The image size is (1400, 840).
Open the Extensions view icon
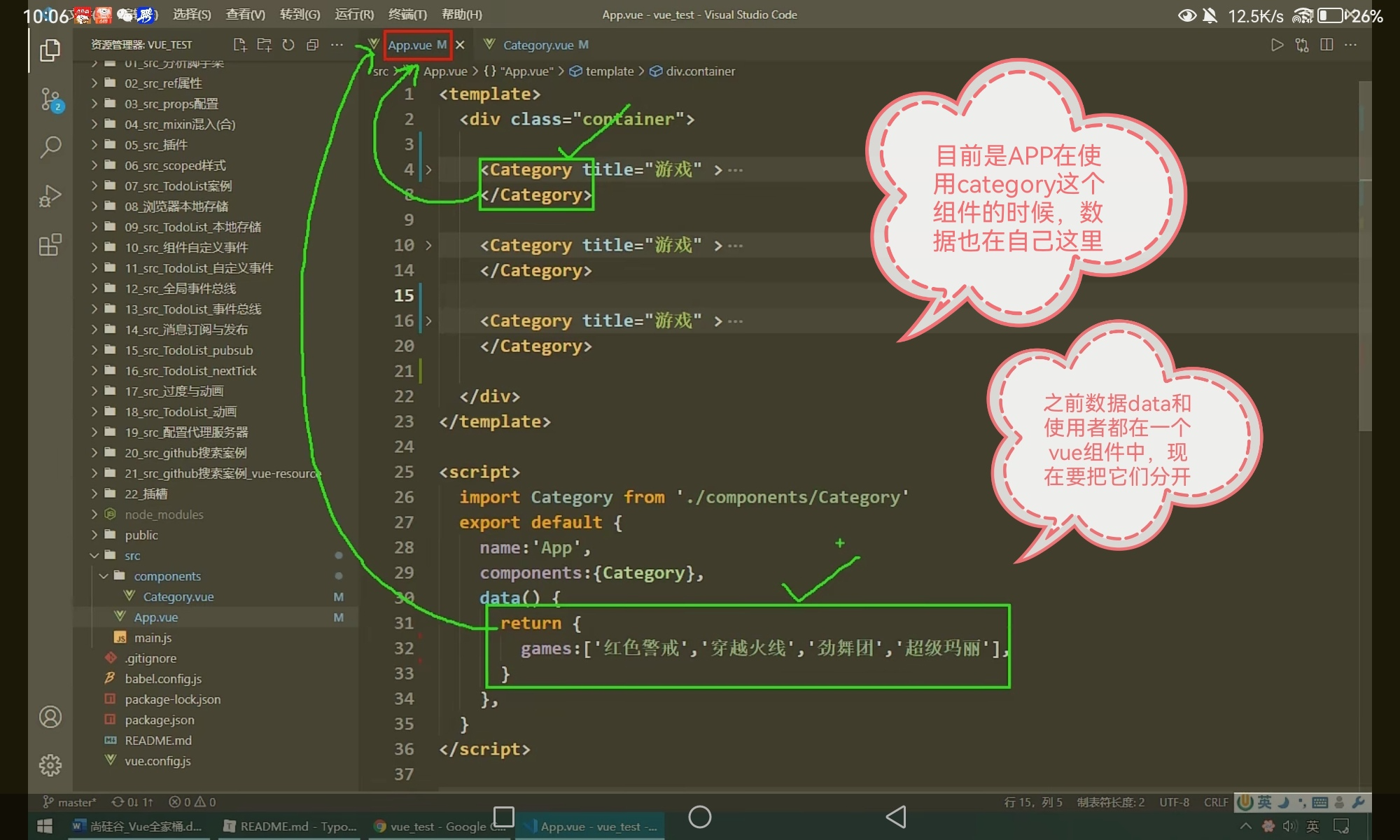50,245
